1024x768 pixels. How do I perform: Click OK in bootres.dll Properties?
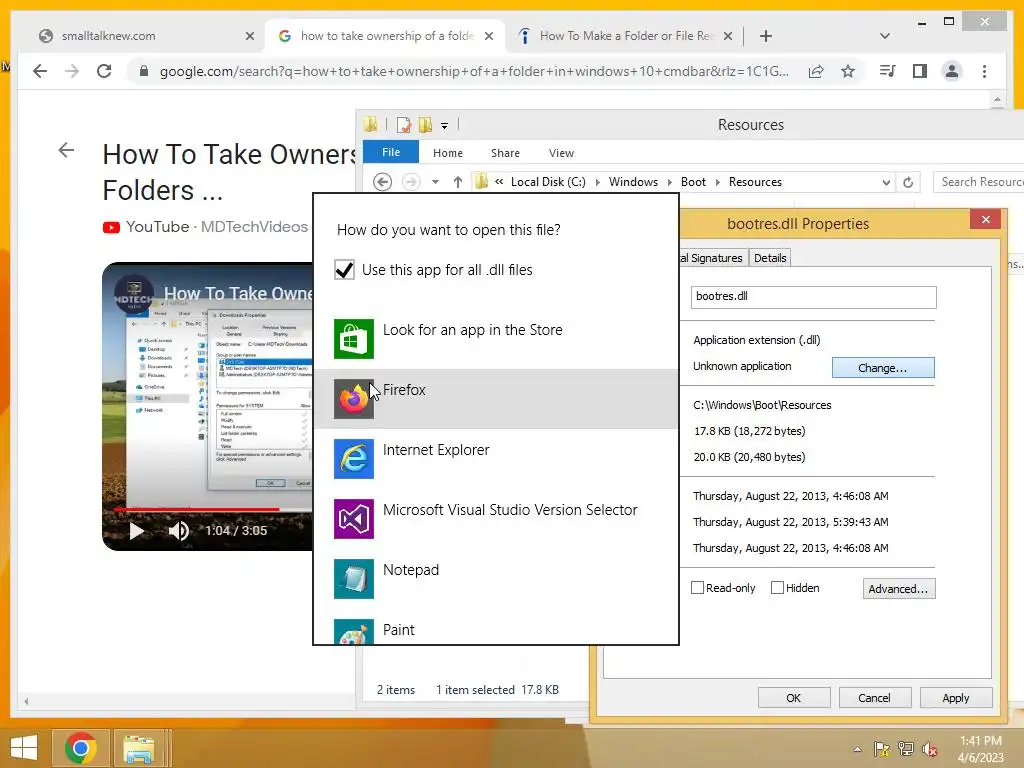793,697
